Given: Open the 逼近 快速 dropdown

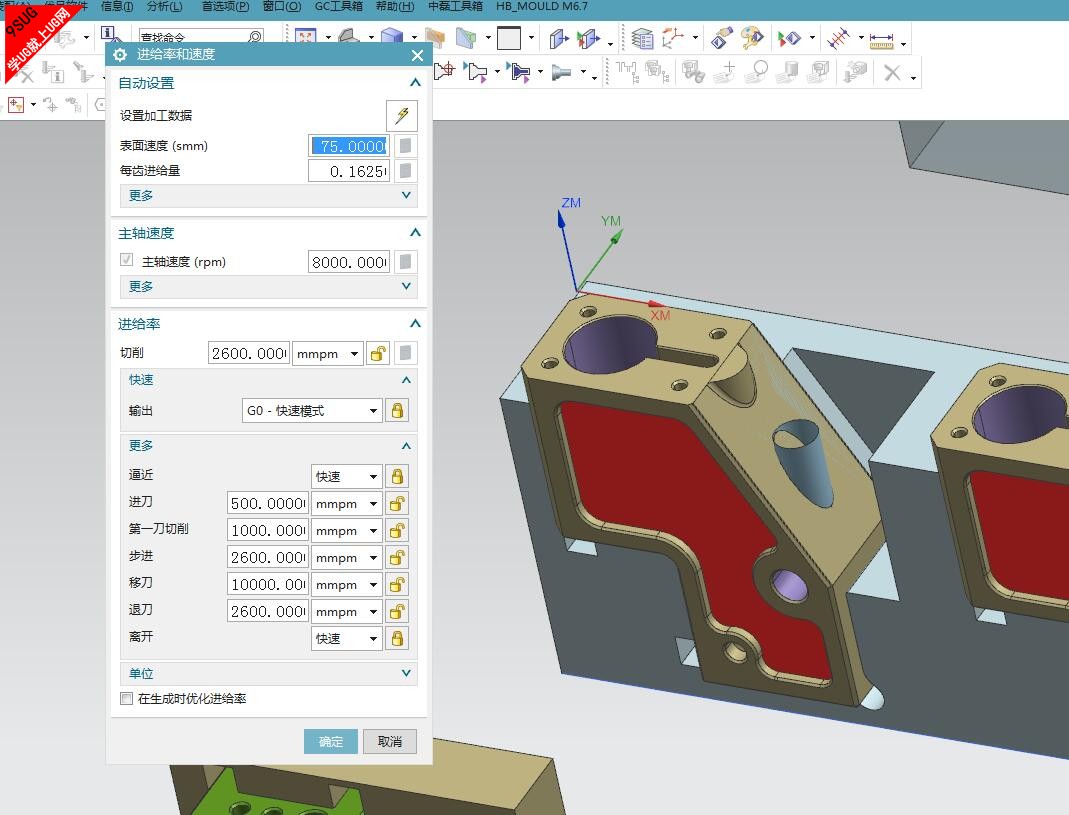Looking at the screenshot, I should (346, 476).
